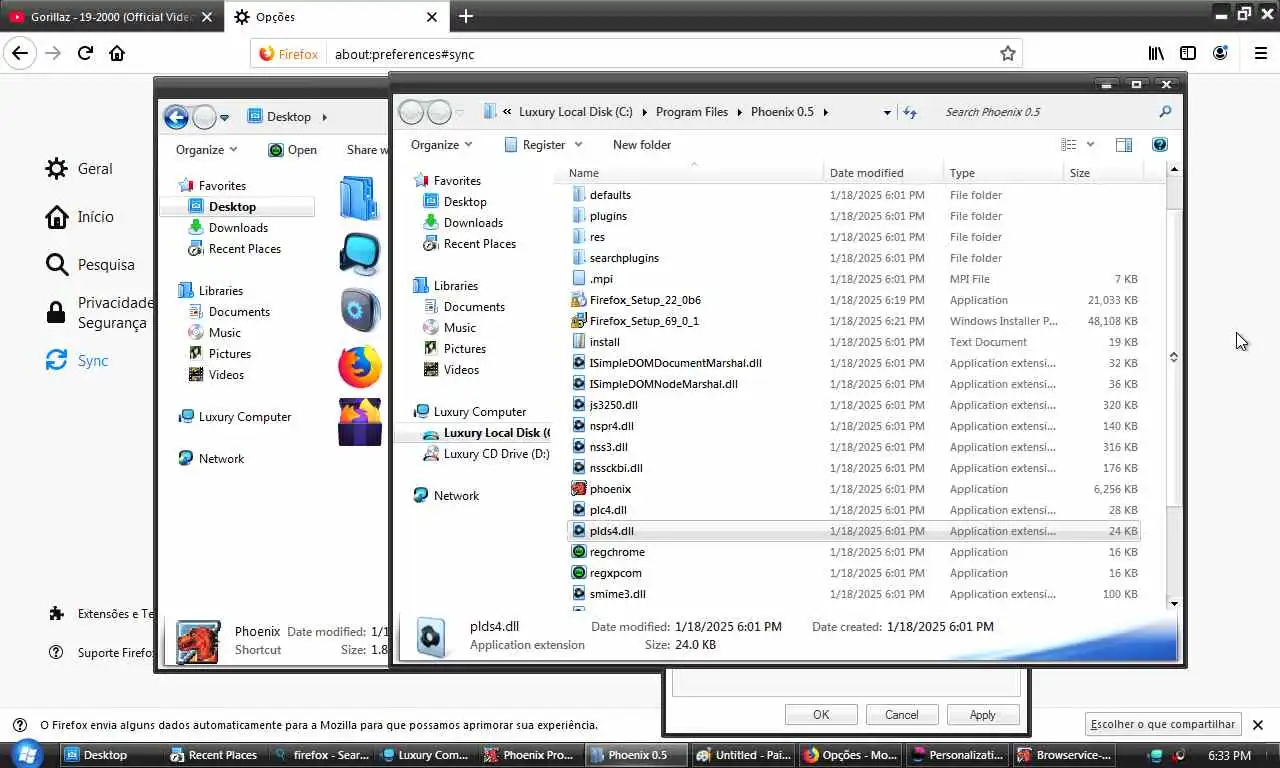This screenshot has height=768, width=1280.
Task: Dismiss the Firefox data notification bar
Action: (x=1258, y=724)
